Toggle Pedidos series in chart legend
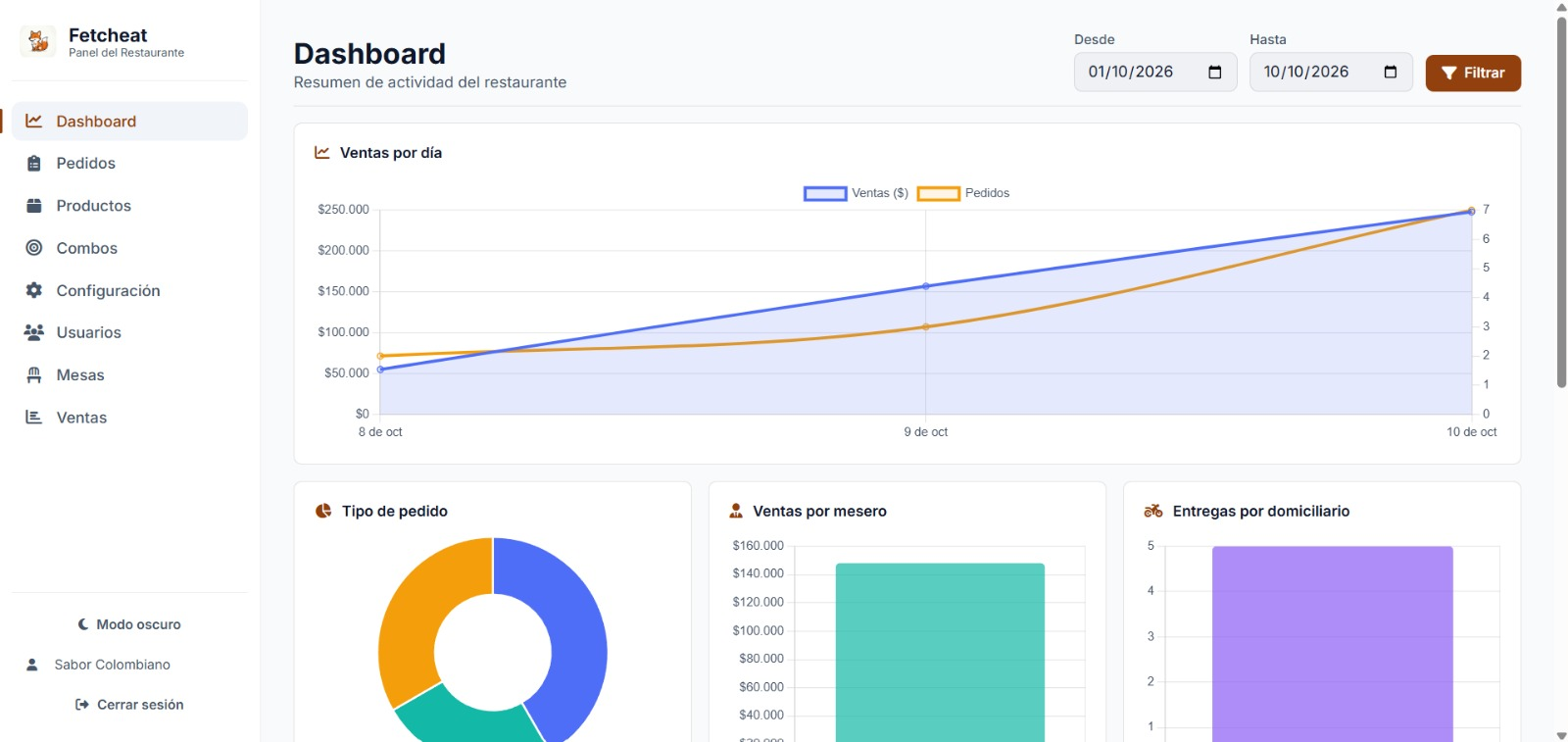This screenshot has height=742, width=1568. pyautogui.click(x=963, y=193)
